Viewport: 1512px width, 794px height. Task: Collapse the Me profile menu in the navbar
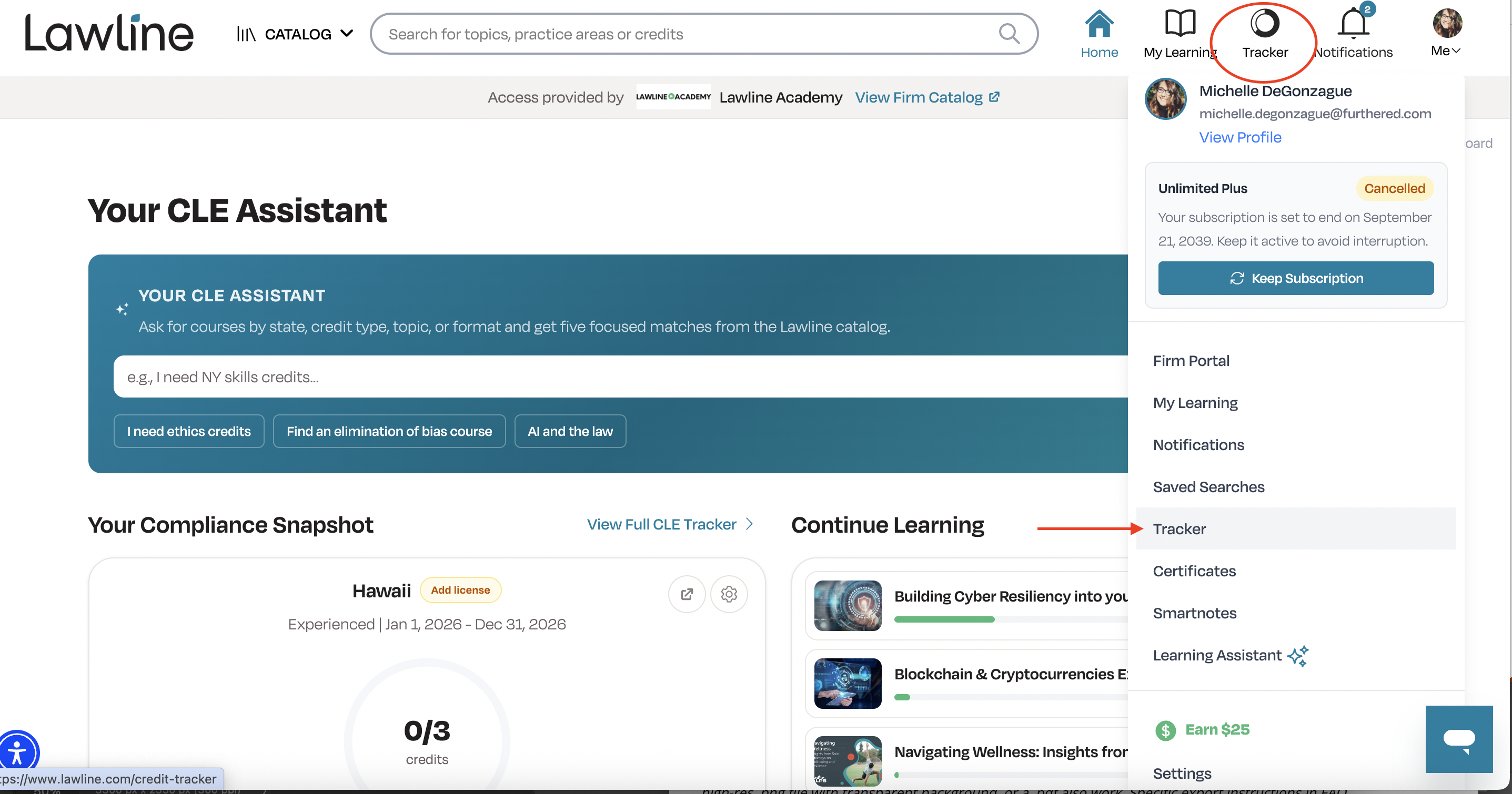pyautogui.click(x=1446, y=33)
